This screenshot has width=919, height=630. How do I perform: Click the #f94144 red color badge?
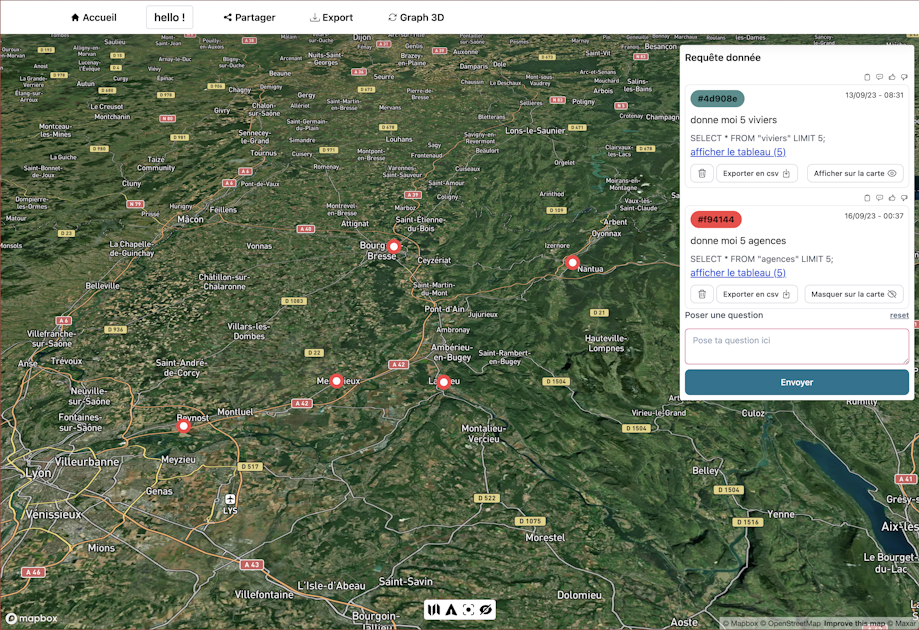click(x=715, y=219)
